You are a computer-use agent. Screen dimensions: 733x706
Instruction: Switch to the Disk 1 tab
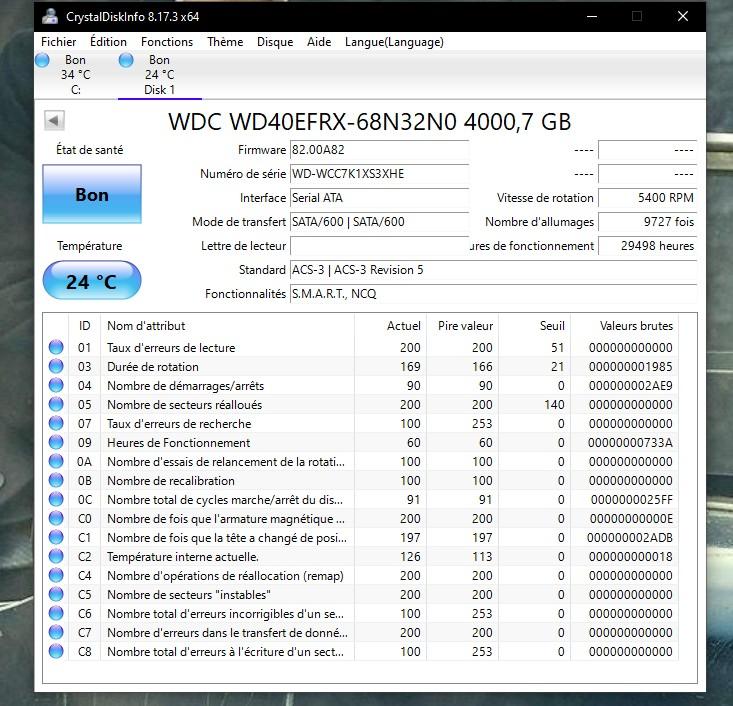click(x=159, y=75)
